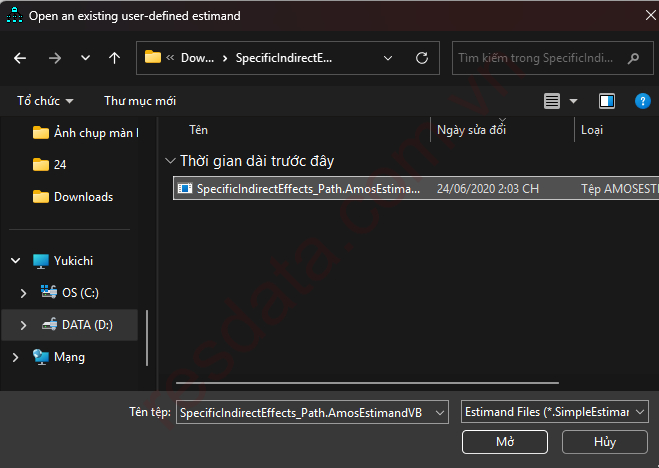Open the Tổ chức menu
This screenshot has height=468, width=659.
45,101
